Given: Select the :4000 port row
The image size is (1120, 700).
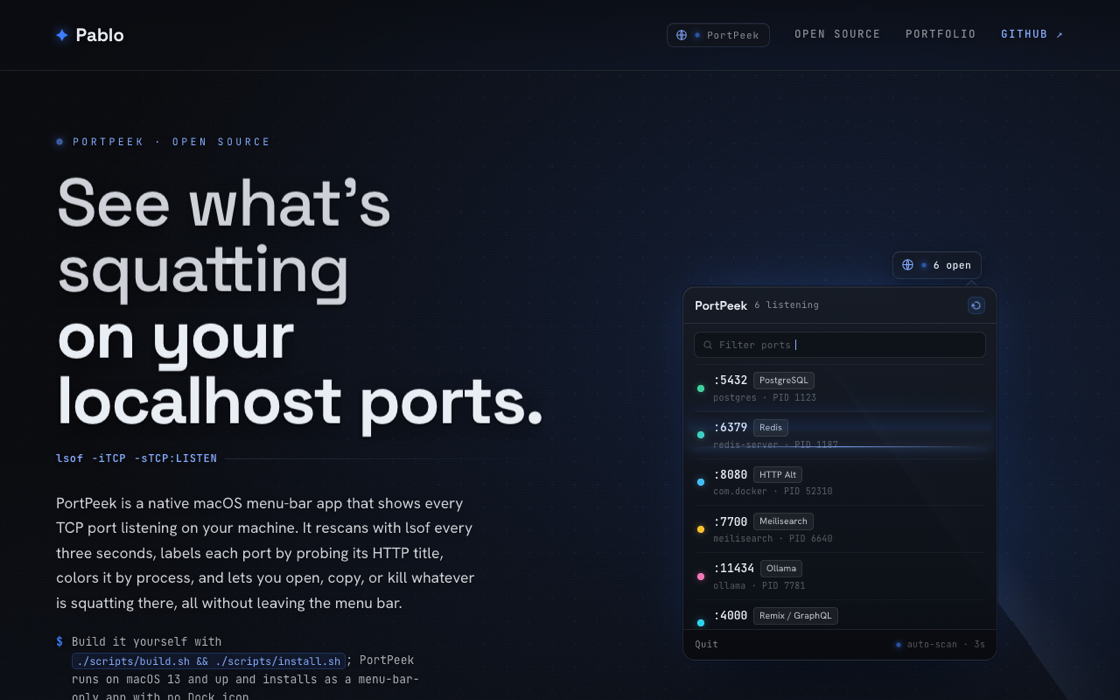Looking at the screenshot, I should tap(839, 615).
